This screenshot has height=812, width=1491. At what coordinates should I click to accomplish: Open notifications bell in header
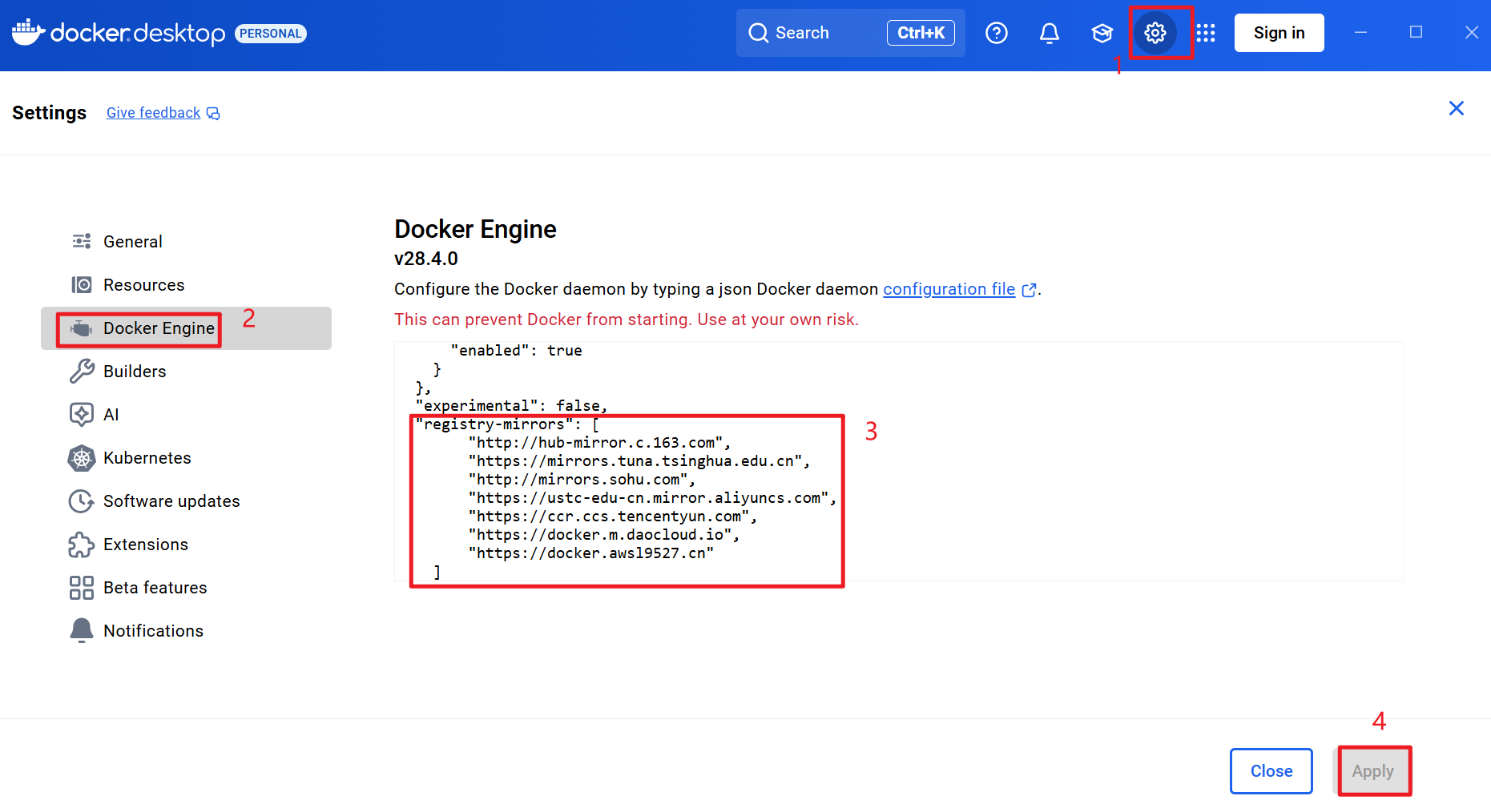coord(1050,33)
